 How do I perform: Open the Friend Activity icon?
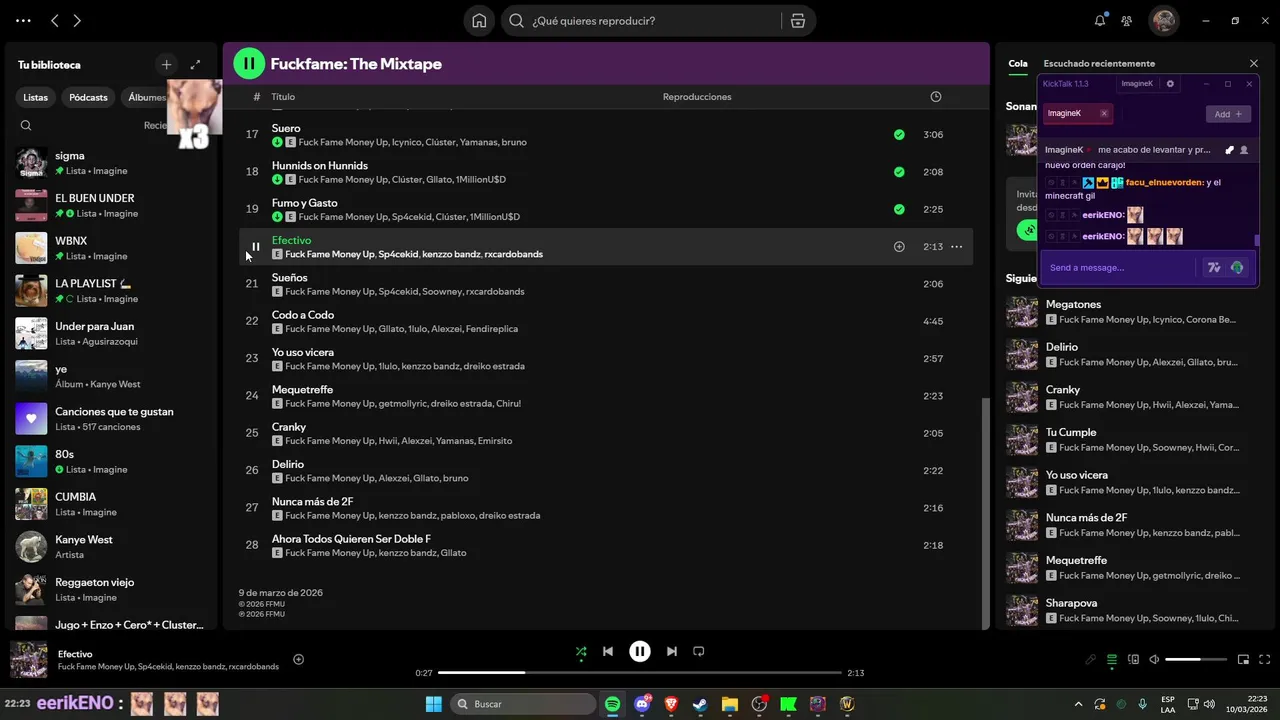click(1127, 21)
